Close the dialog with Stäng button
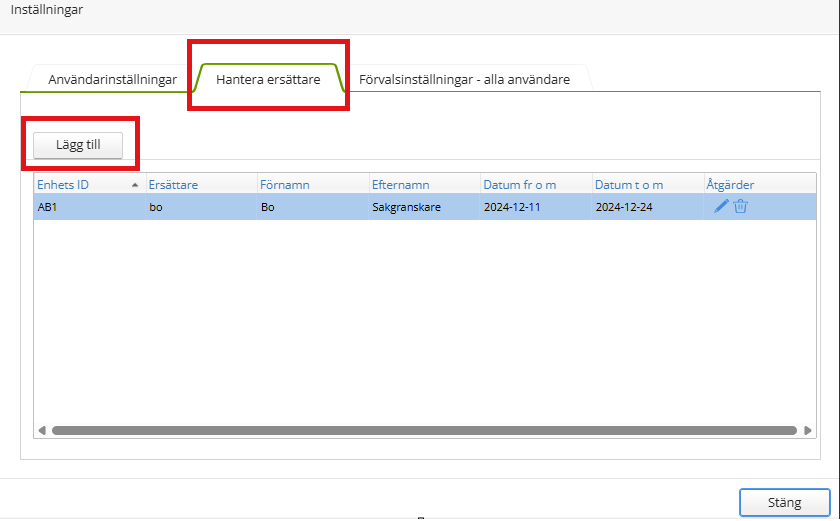 [x=784, y=502]
